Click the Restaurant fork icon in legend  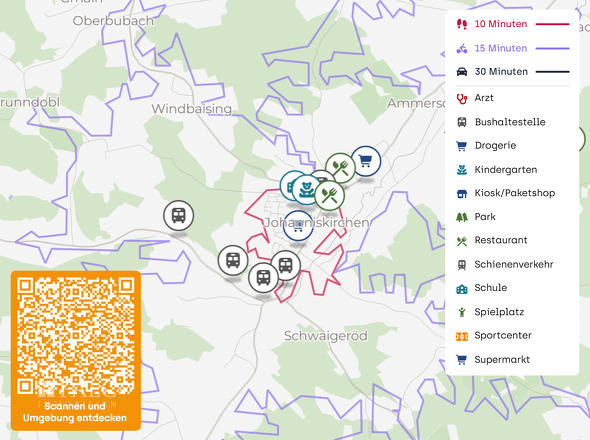(x=462, y=241)
